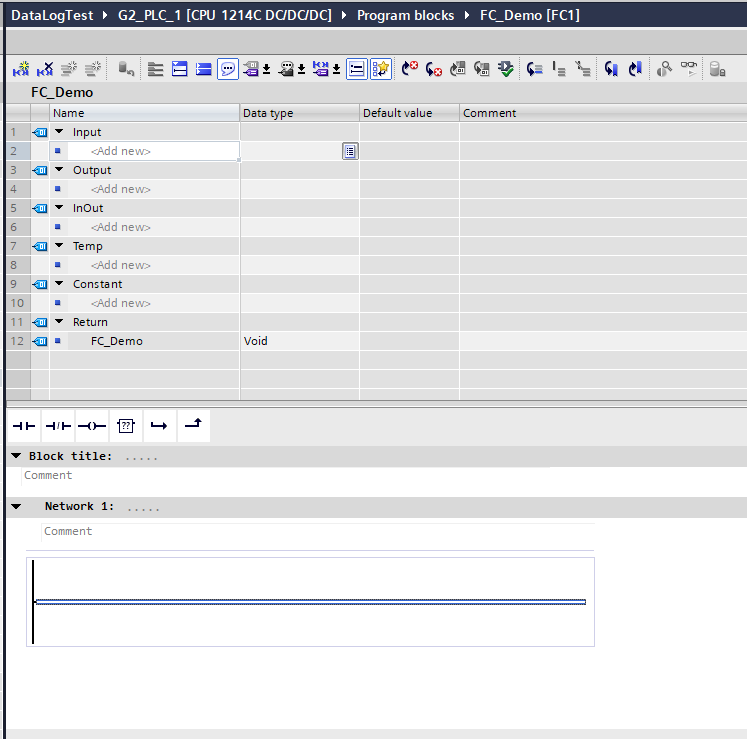Click the Name column header
747x739 pixels.
(144, 113)
